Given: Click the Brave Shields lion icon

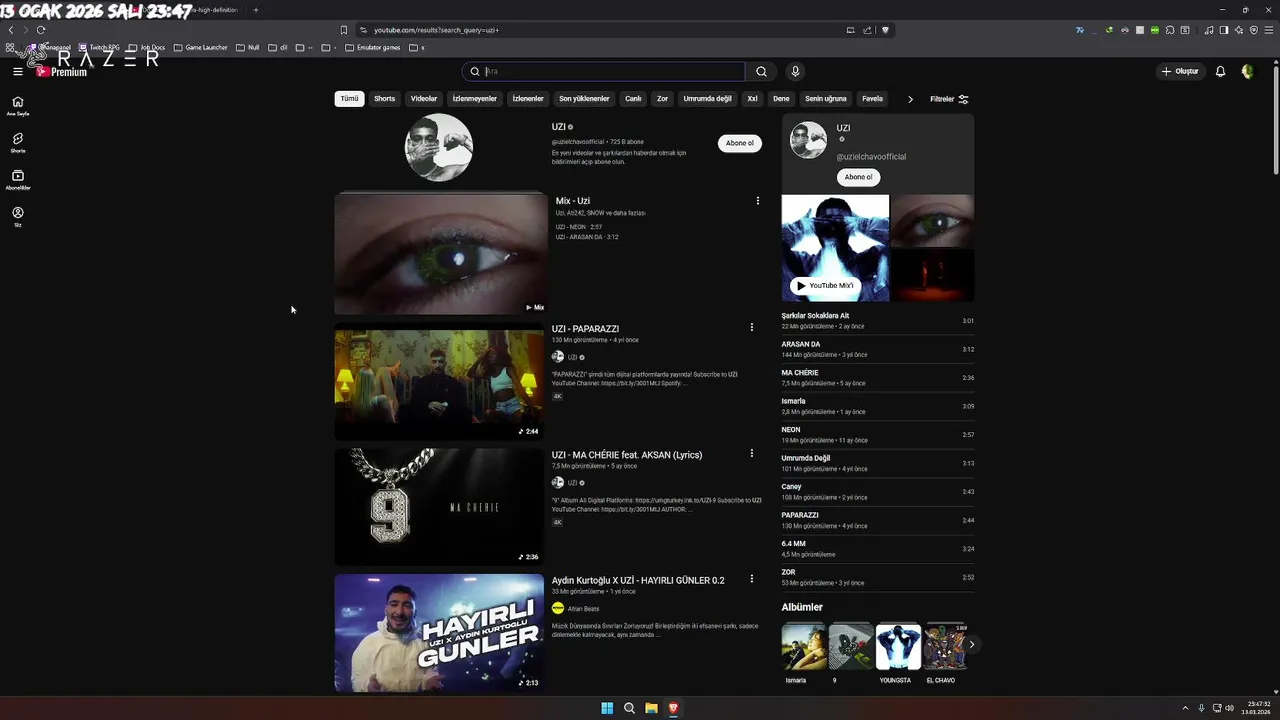Looking at the screenshot, I should [885, 30].
